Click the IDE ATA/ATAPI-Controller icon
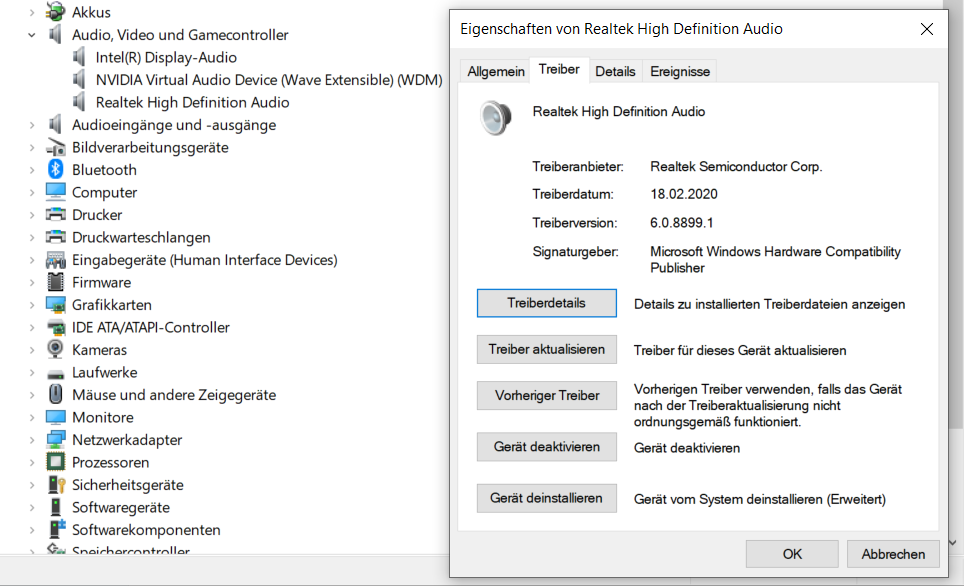Screen dimensions: 964x586 [x=55, y=327]
